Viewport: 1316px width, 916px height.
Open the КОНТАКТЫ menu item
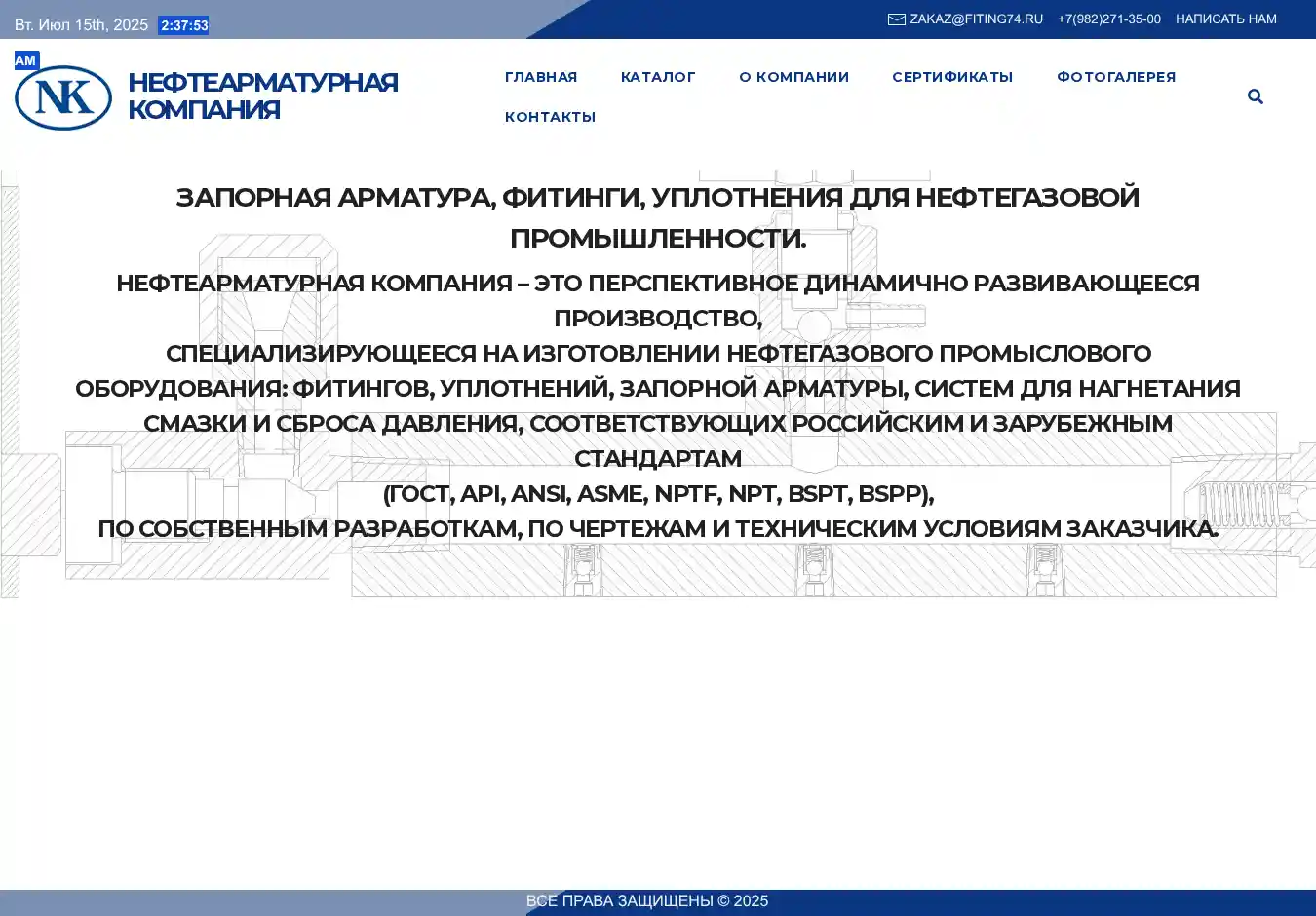(x=550, y=117)
